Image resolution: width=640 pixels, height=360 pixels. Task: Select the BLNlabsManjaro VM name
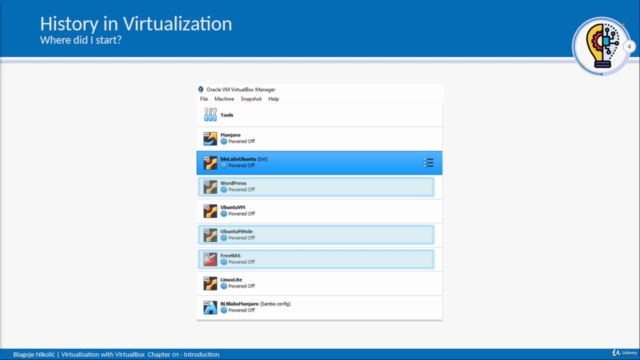(240, 304)
